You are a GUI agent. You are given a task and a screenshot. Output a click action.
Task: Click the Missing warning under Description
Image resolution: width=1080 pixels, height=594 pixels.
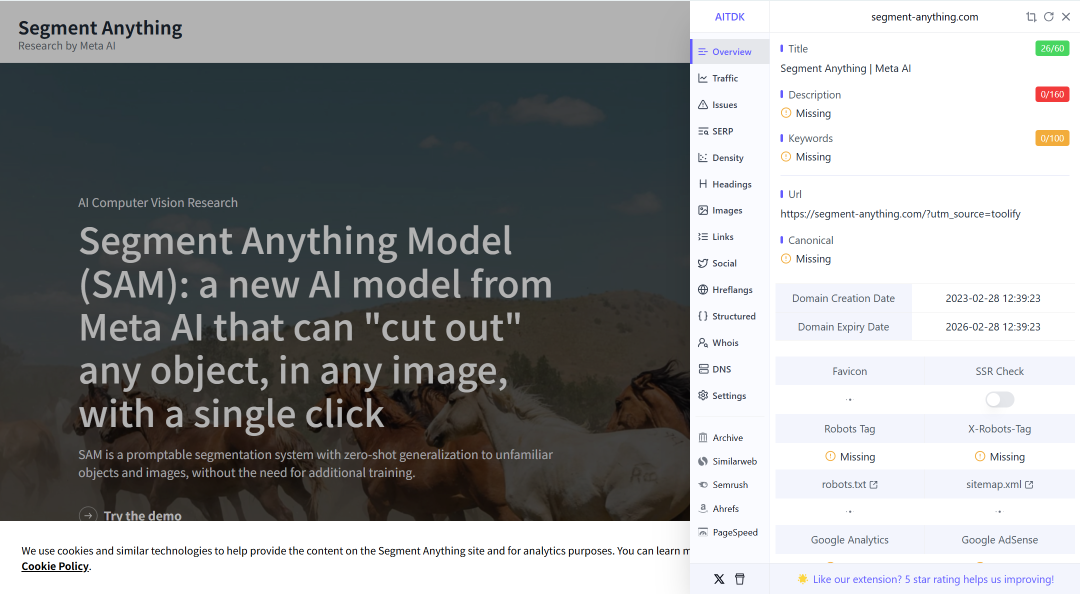point(806,113)
